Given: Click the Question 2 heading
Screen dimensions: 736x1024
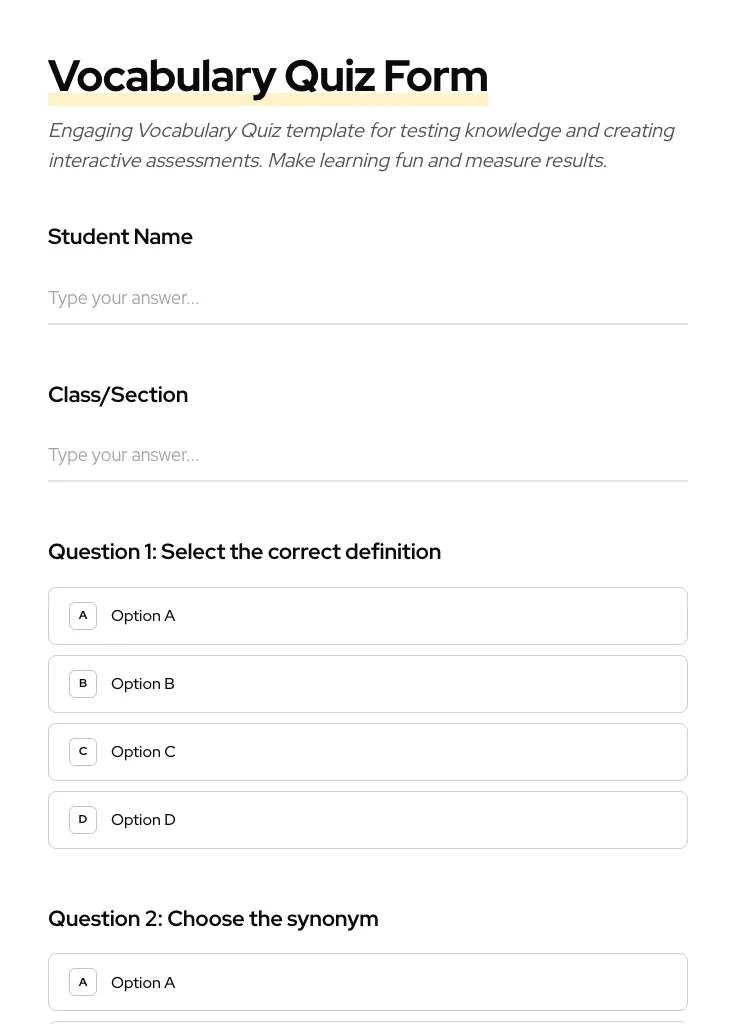Looking at the screenshot, I should 213,919.
